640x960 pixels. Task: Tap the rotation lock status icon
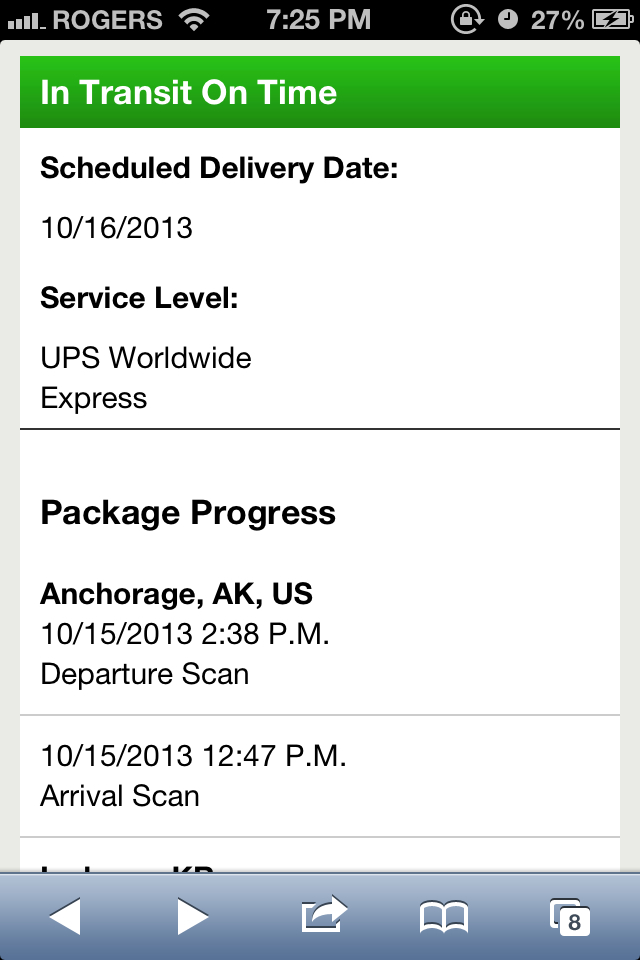pos(466,19)
